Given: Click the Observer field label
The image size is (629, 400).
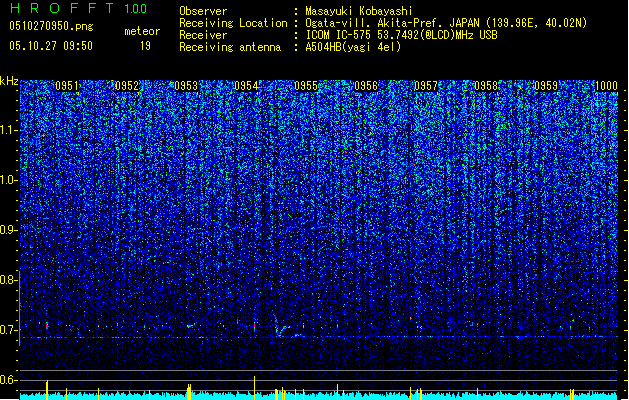Looking at the screenshot, I should (x=203, y=11).
